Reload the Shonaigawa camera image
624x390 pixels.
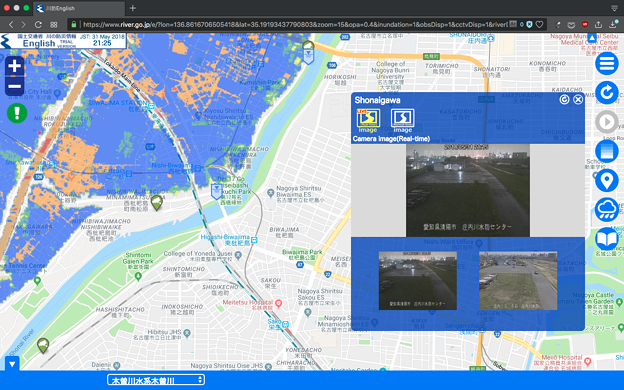[564, 99]
